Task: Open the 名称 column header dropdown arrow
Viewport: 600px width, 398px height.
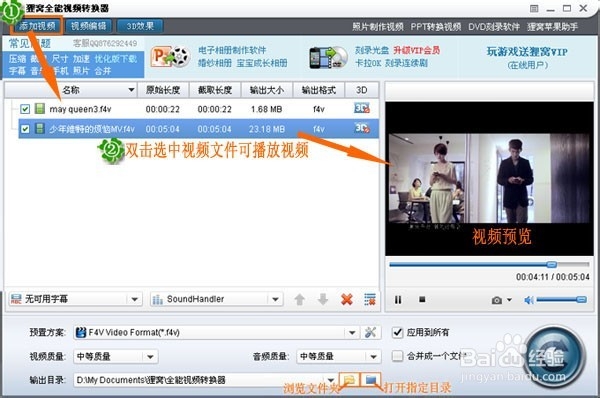Action: [131, 90]
